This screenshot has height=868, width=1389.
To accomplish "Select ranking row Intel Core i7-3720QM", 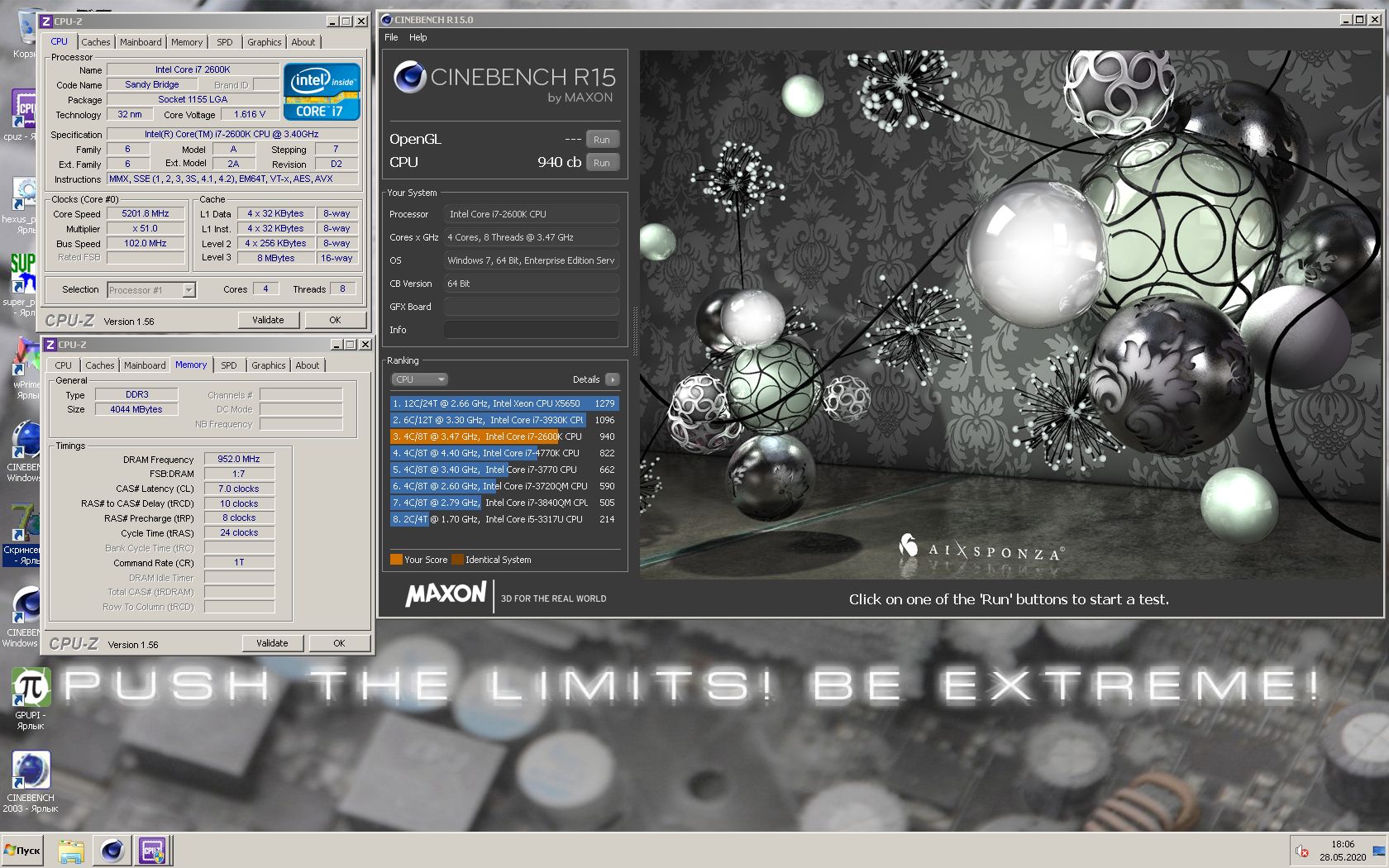I will [x=504, y=486].
